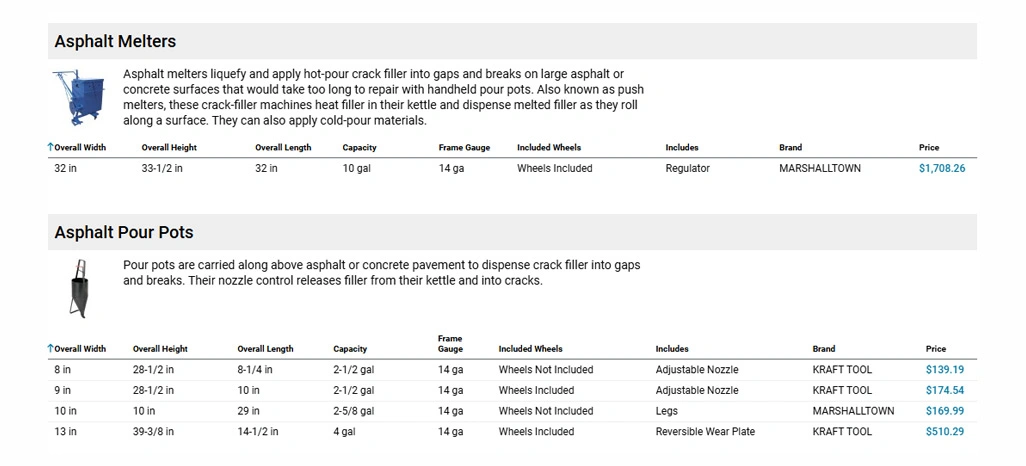This screenshot has height=466, width=1026.
Task: Open the $139.19 Kraft Tool price link
Action: (x=945, y=370)
